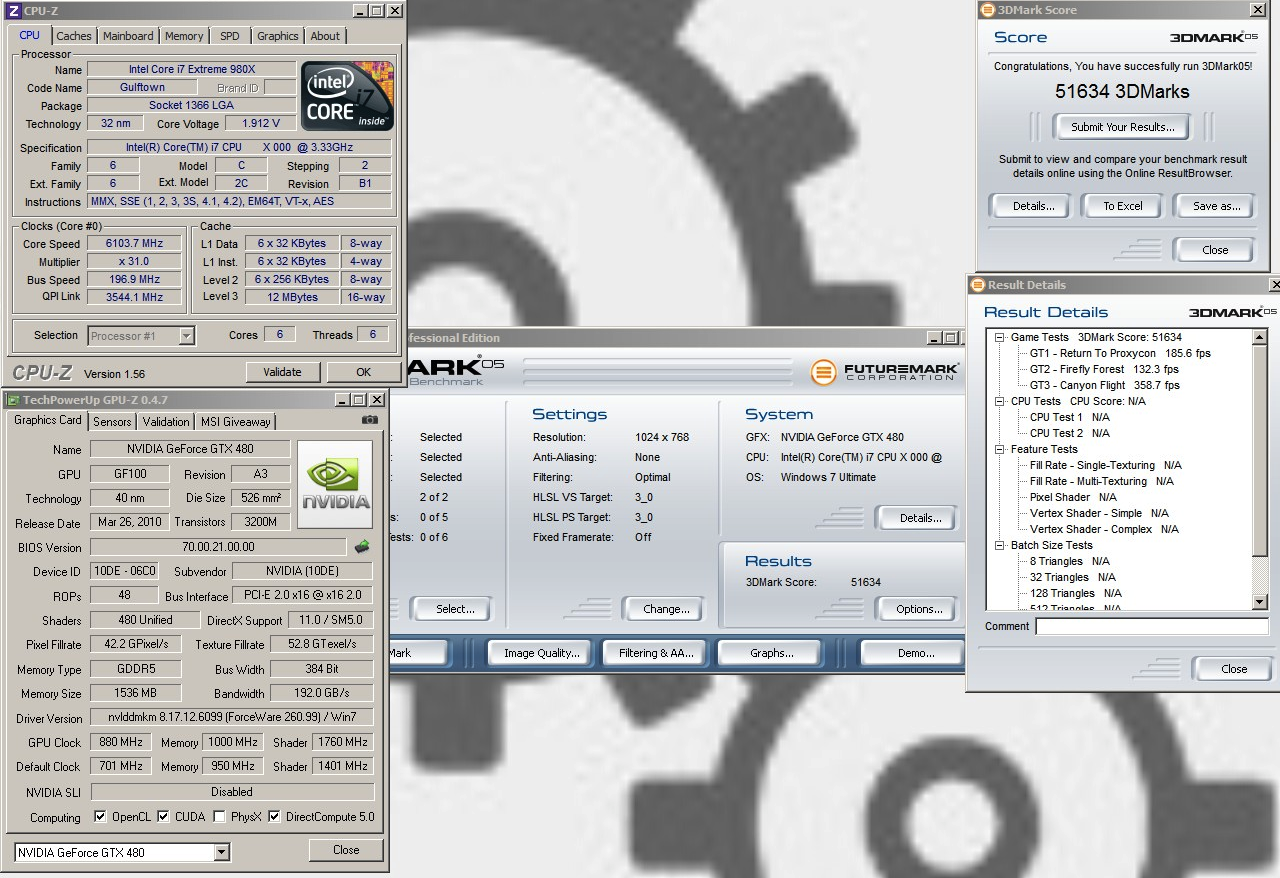Toggle the DirectCompute 5.0 checkbox
This screenshot has height=878, width=1280.
coord(274,817)
